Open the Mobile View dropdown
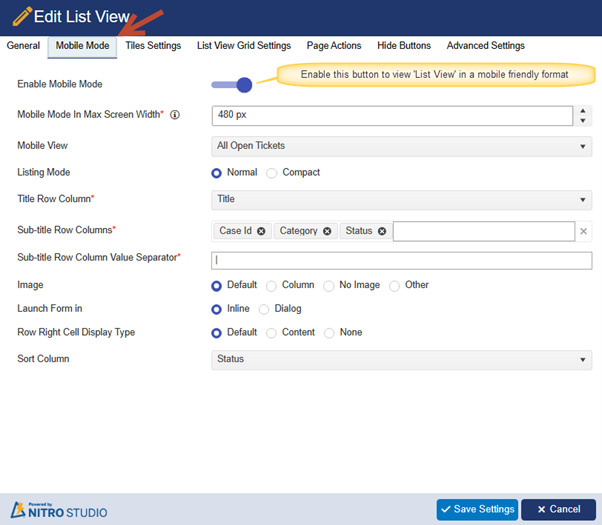602x525 pixels. pos(401,146)
